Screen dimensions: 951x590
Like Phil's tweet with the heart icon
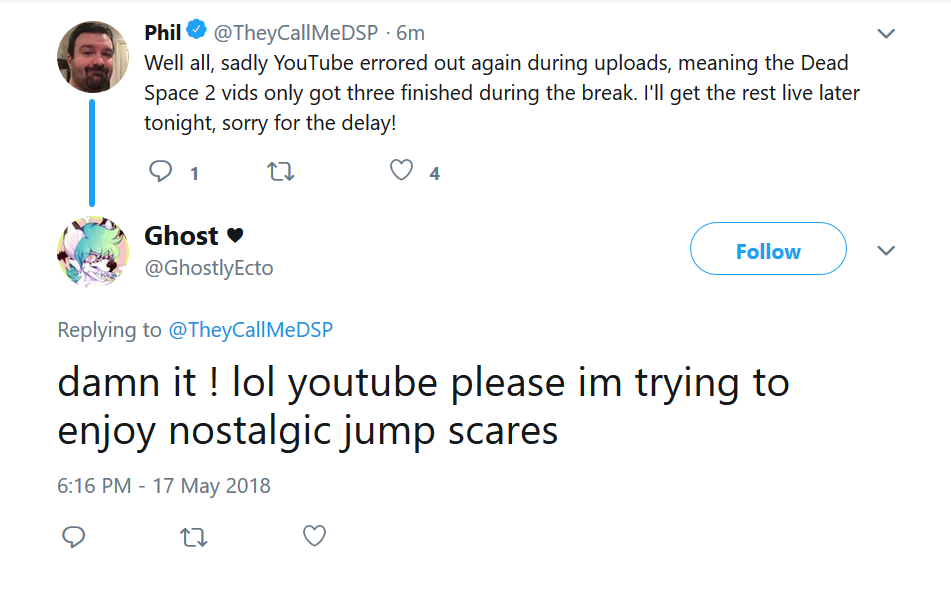click(x=401, y=170)
